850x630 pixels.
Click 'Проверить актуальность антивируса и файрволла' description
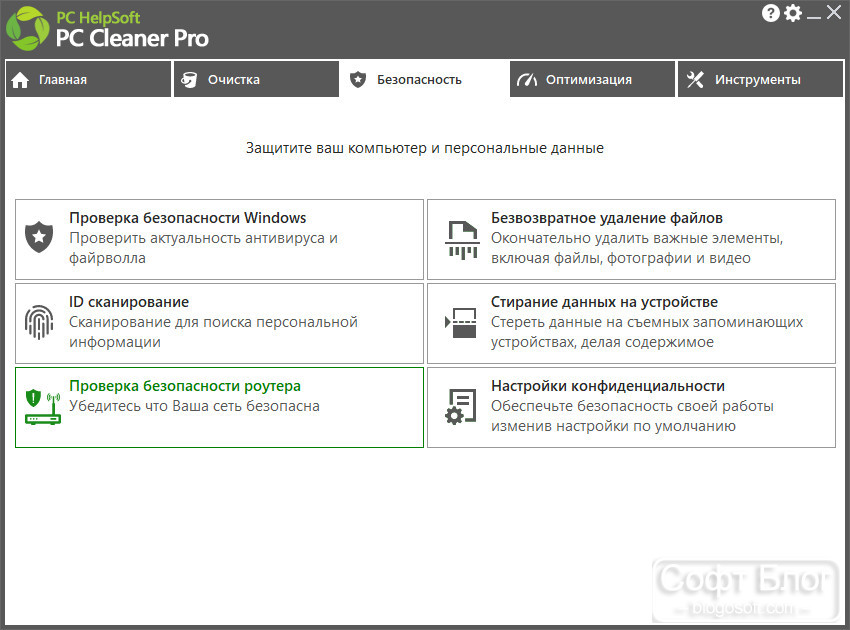click(x=203, y=248)
